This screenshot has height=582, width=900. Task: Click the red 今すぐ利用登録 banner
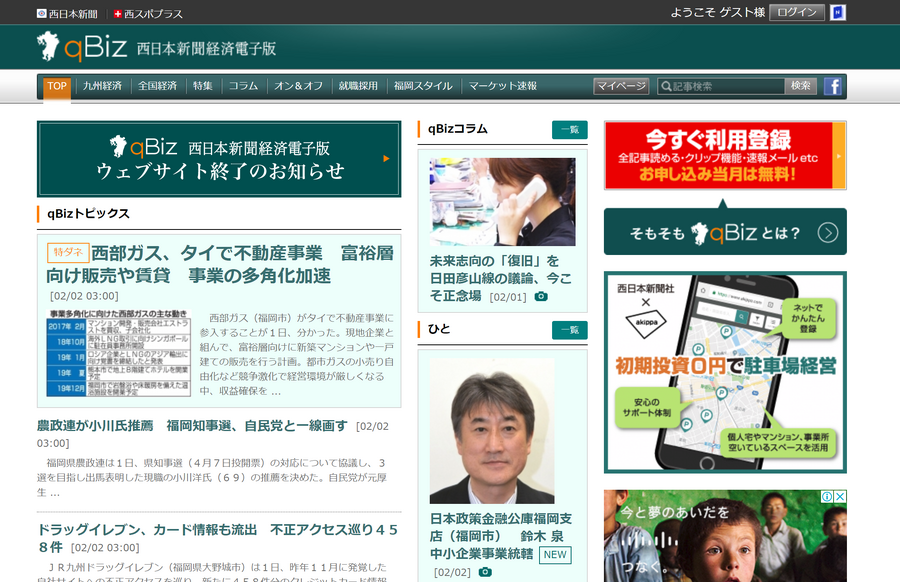725,156
